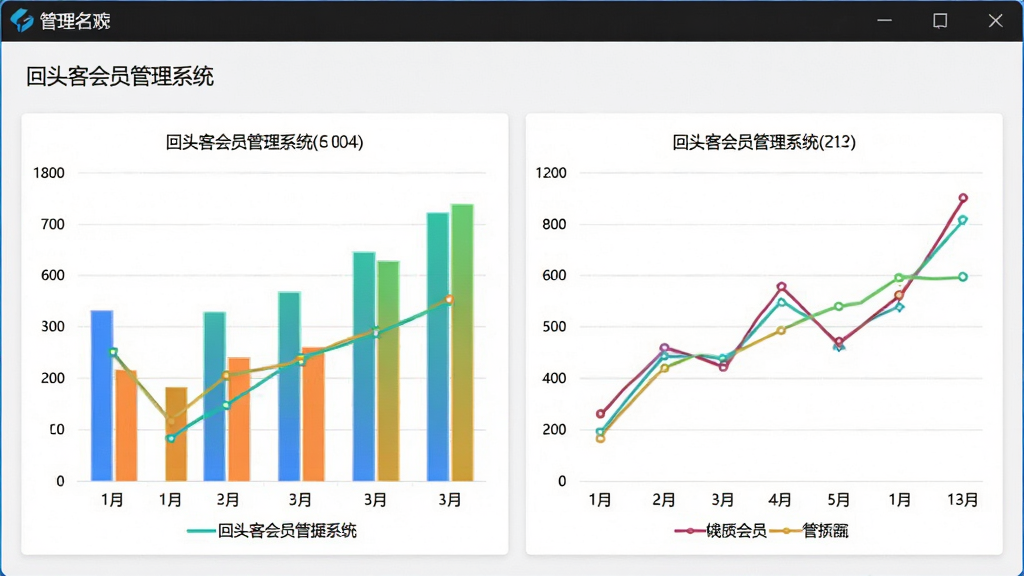Click the red line's highest point above 13月
1024x576 pixels.
tap(963, 198)
